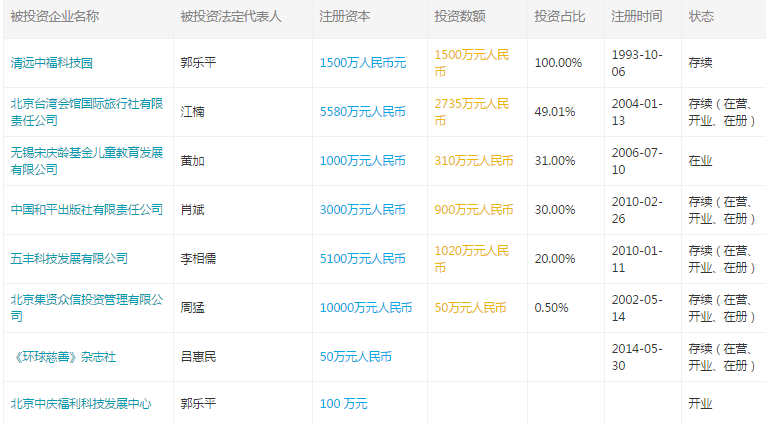
Task: Click investment amount 2735万元人民币
Action: (x=472, y=112)
